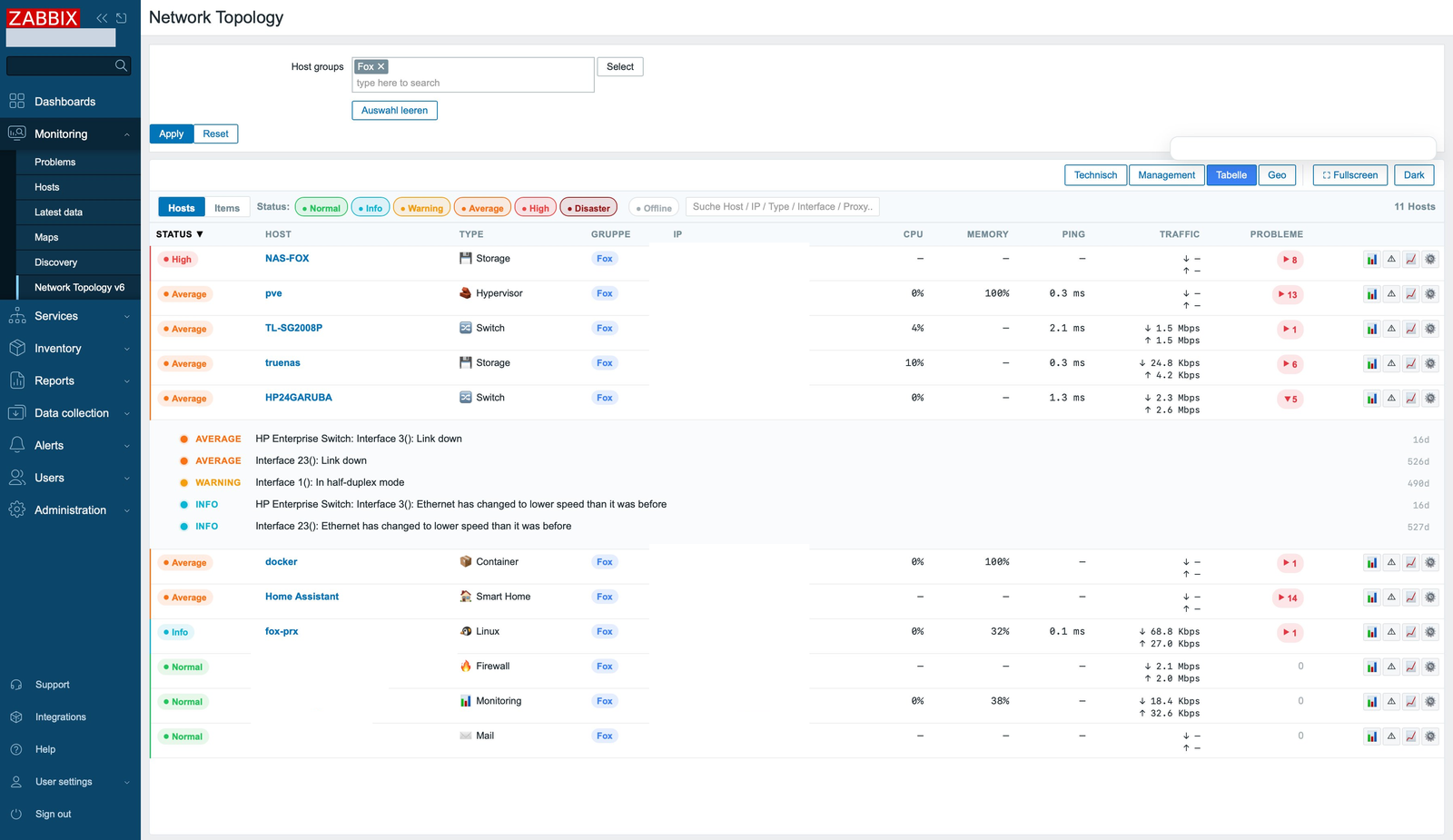Toggle the Warning status filter
The image size is (1453, 840).
tap(422, 208)
